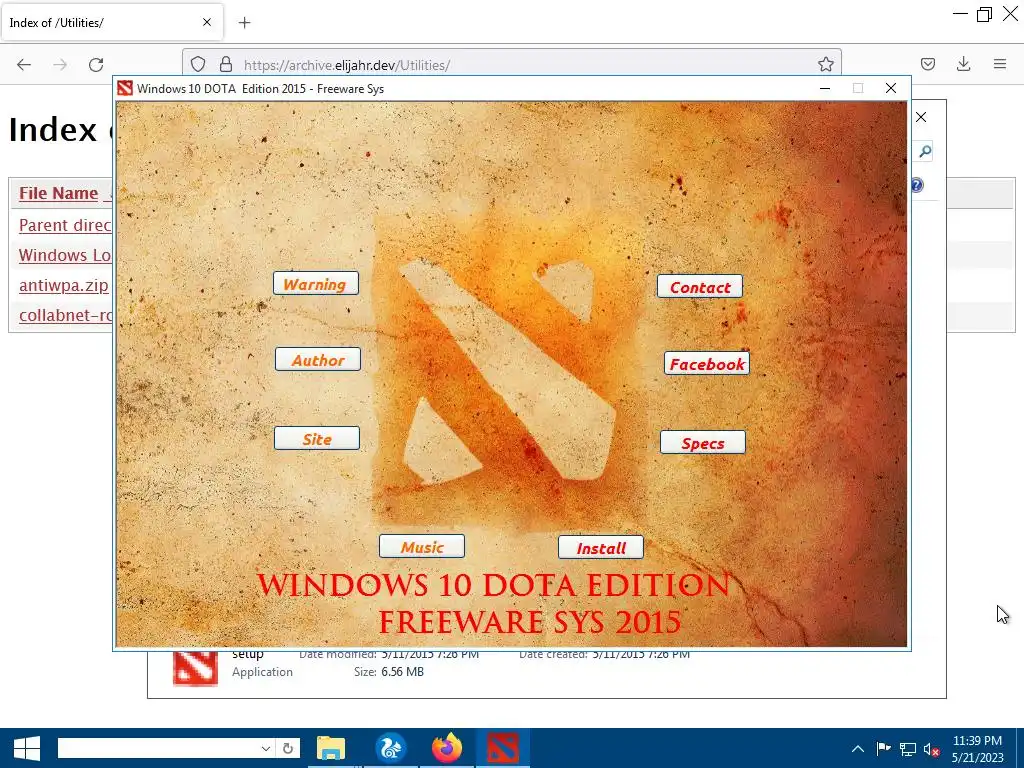Click the DOTA installer taskbar icon
The width and height of the screenshot is (1024, 768).
(502, 748)
